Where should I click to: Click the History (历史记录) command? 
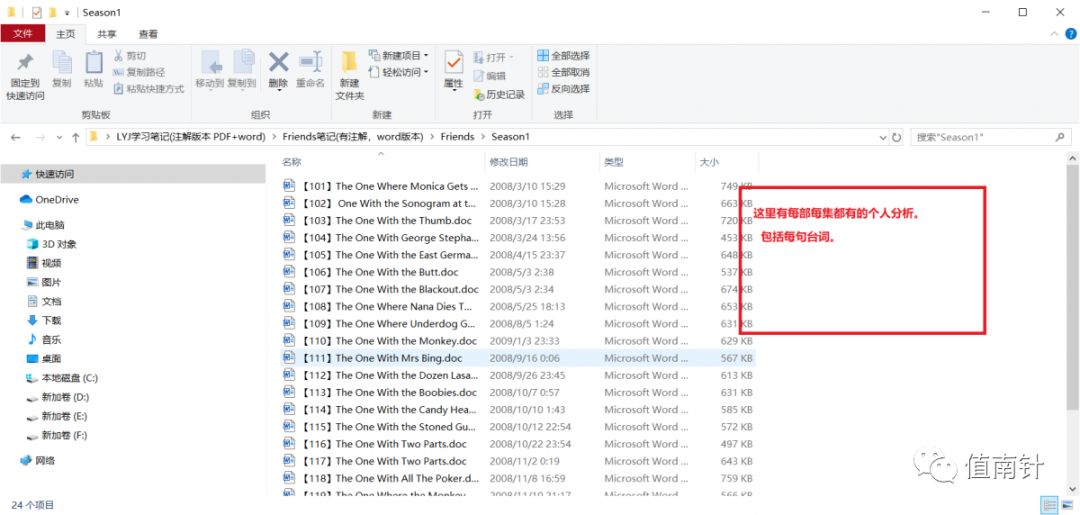tap(499, 94)
